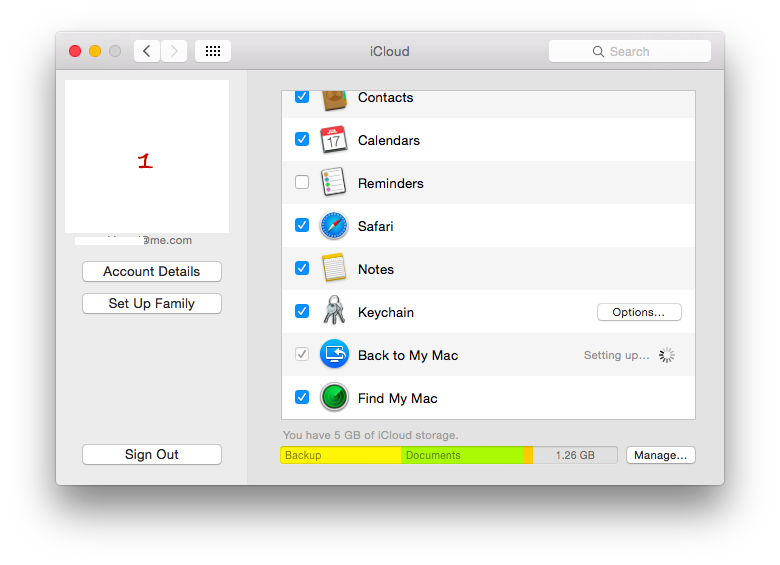780x565 pixels.
Task: Click the Setting up… status text
Action: pos(617,355)
